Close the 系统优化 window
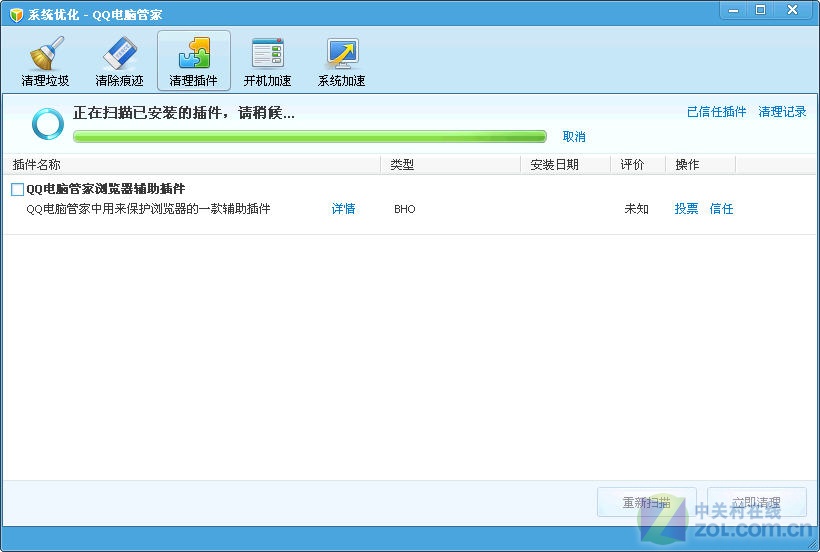The height and width of the screenshot is (552, 820). click(x=793, y=10)
